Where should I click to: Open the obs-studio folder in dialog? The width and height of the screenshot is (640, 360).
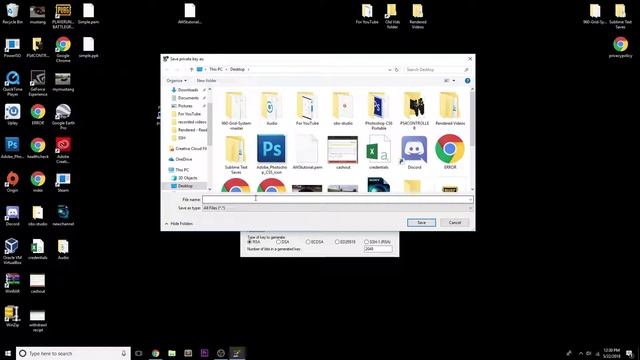[x=343, y=109]
